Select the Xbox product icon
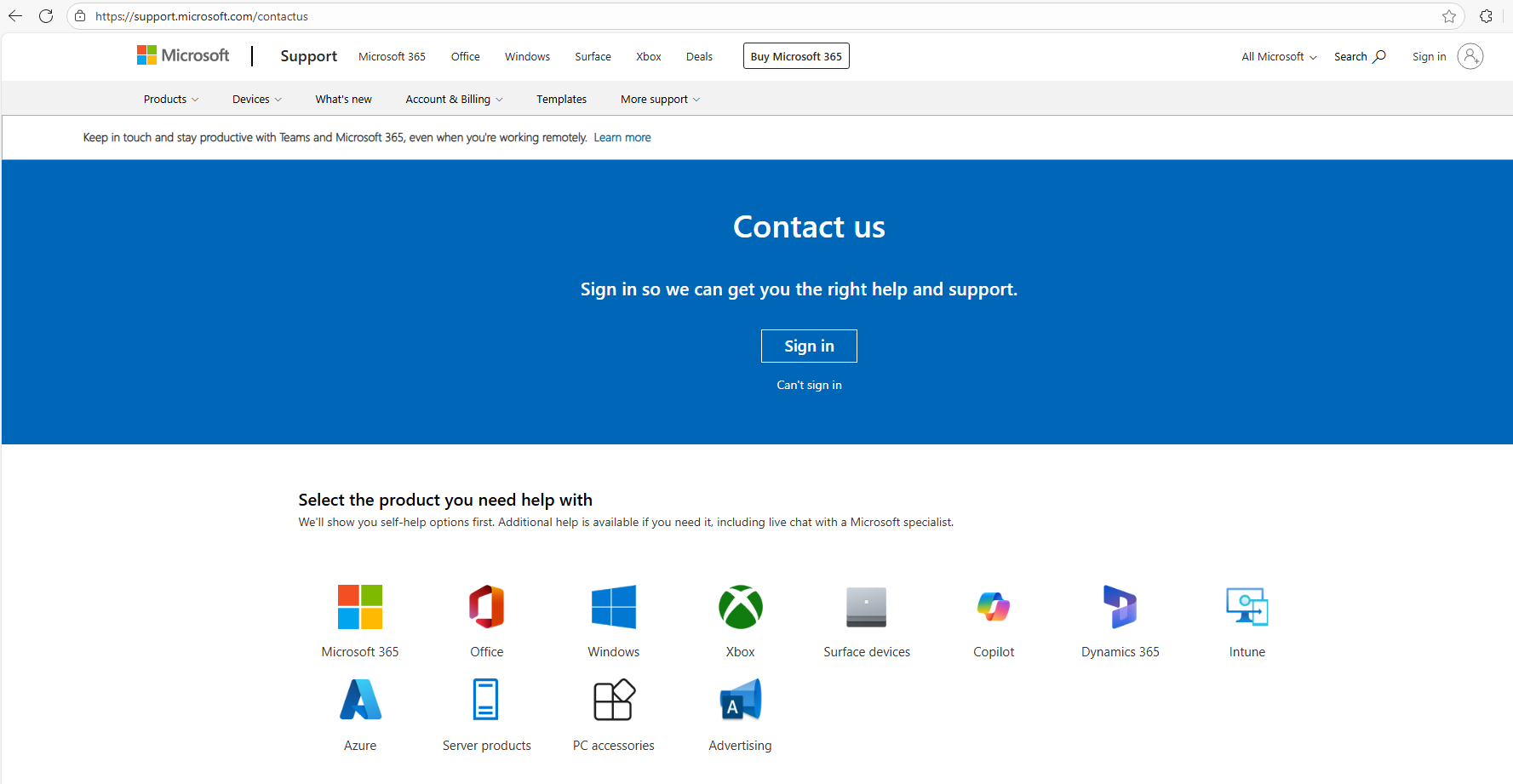 [x=741, y=607]
